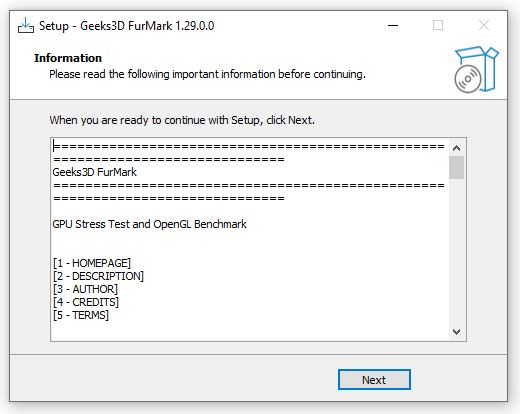Place cursor on the [3 - AUTHOR] line
Screen dimensions: 520x414
(x=85, y=289)
